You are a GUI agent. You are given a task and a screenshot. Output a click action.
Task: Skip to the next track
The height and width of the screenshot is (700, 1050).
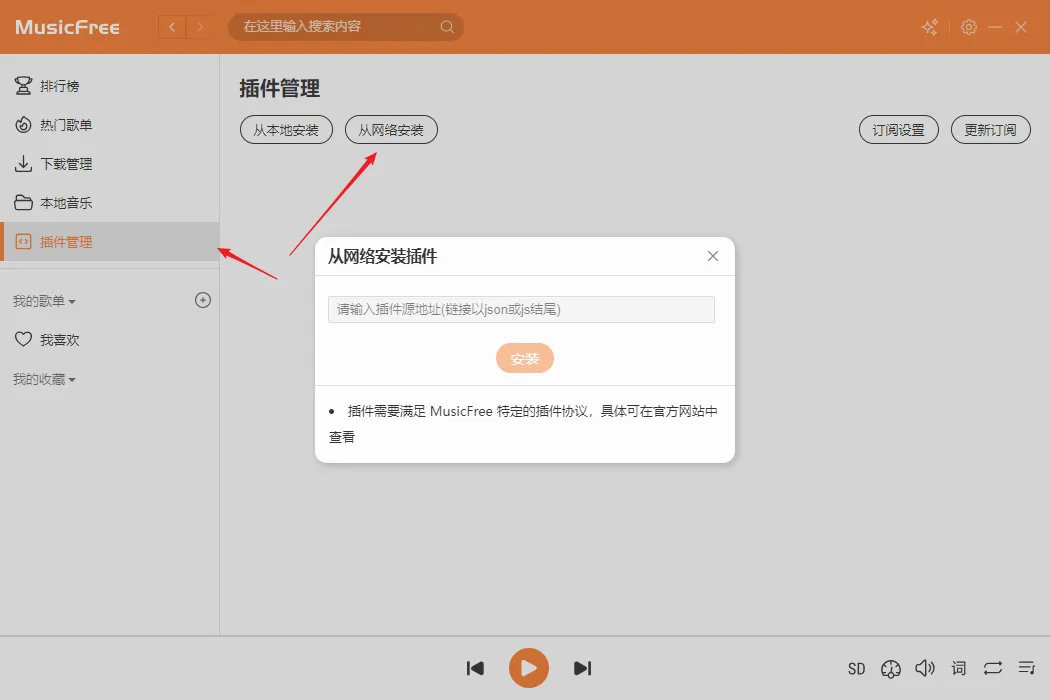[x=583, y=668]
